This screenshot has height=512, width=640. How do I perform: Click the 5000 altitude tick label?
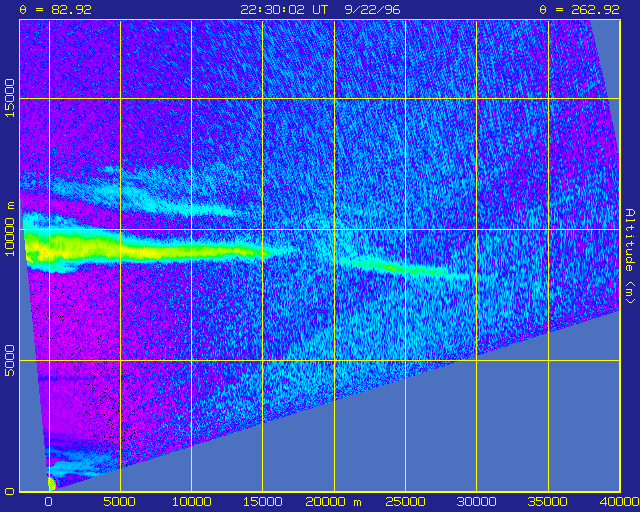click(x=9, y=361)
